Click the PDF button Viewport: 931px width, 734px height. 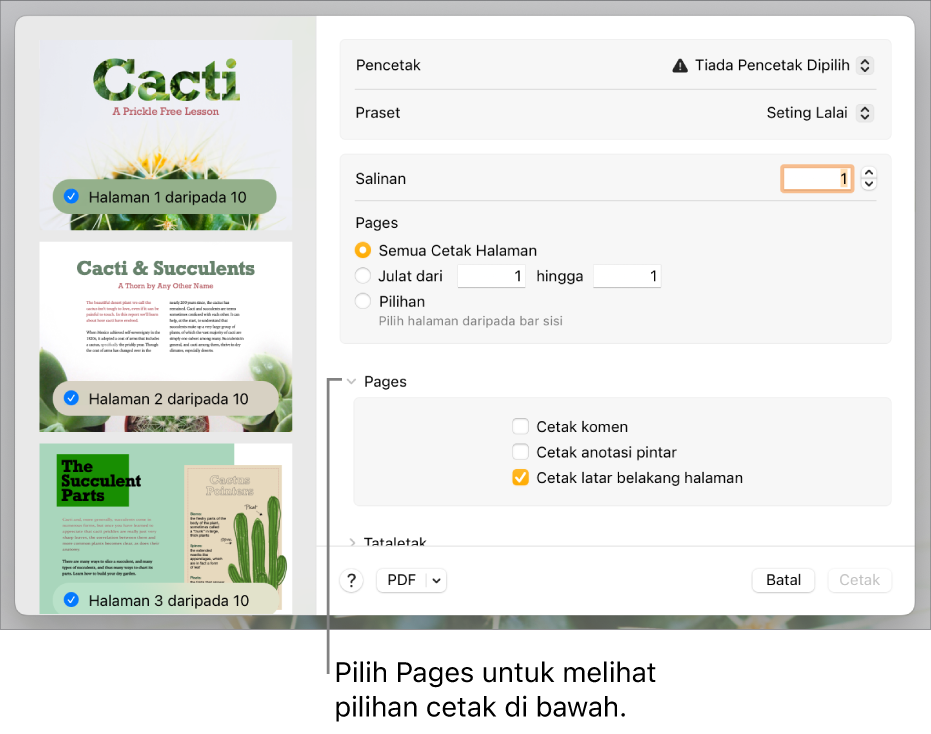pyautogui.click(x=402, y=580)
